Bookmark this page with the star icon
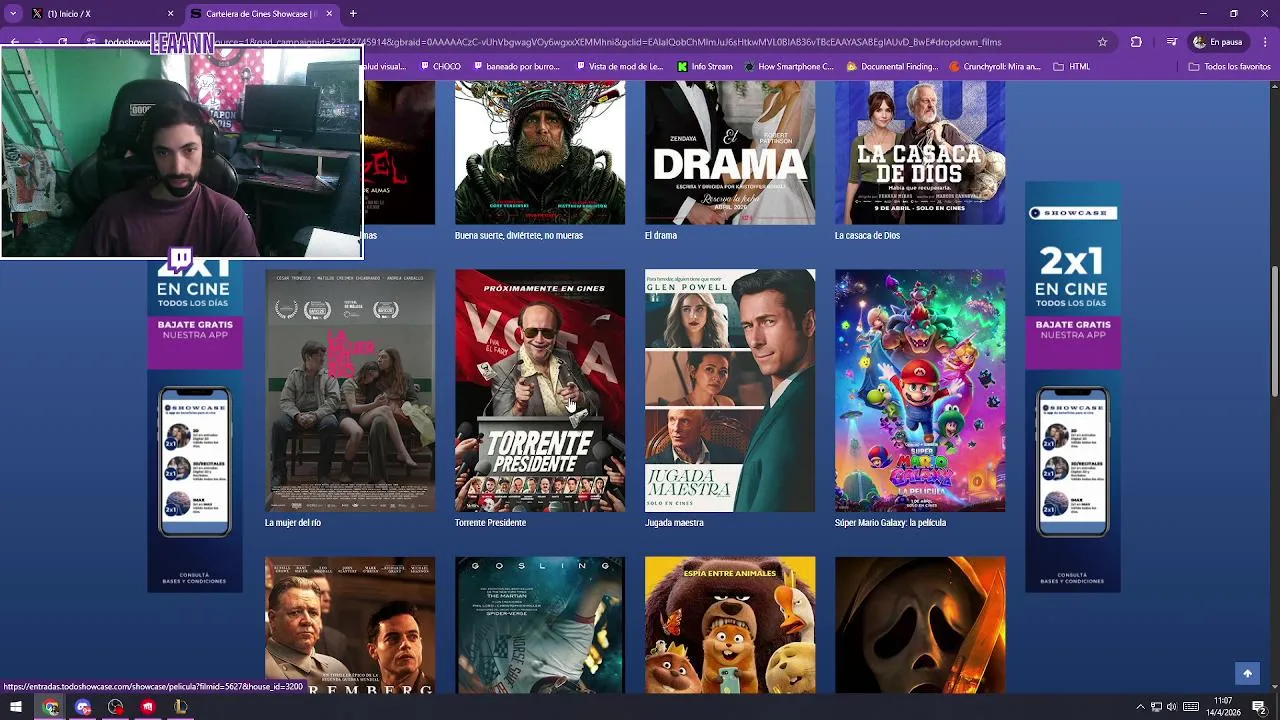 click(1103, 42)
